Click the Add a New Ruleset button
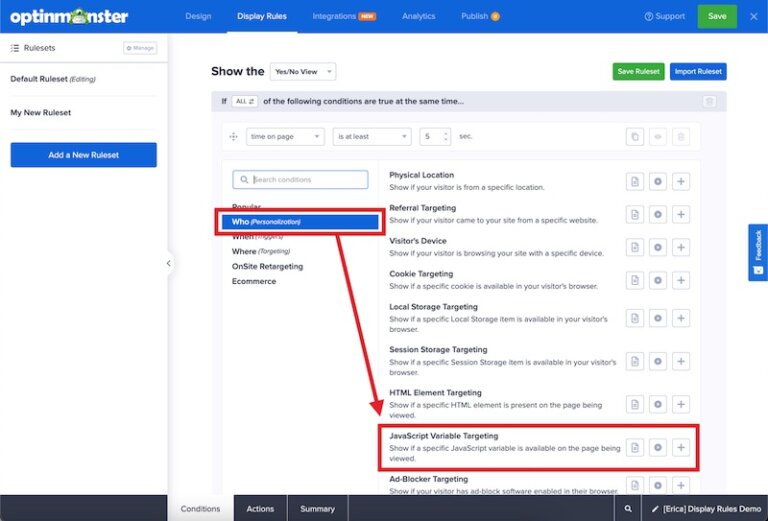This screenshot has width=768, height=521. (83, 155)
